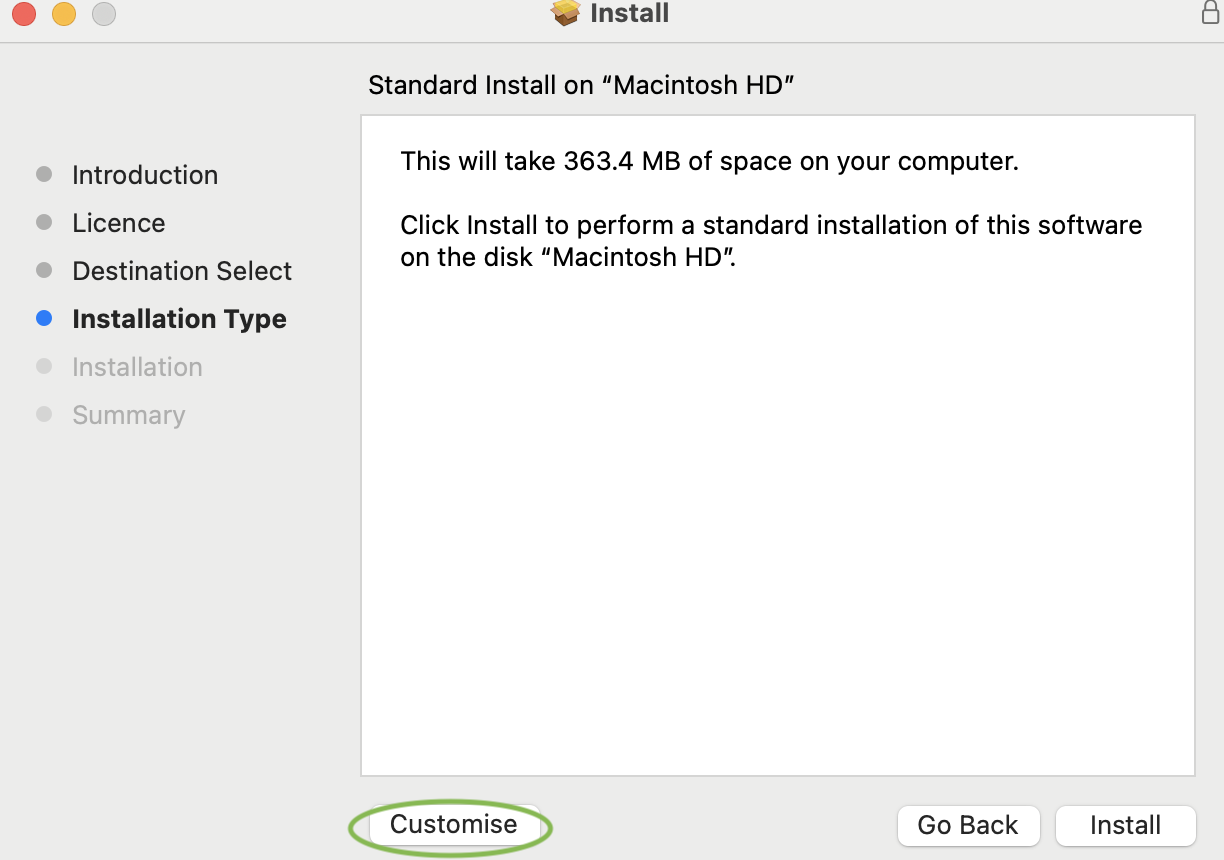Image resolution: width=1224 pixels, height=860 pixels.
Task: Click the package box icon in title
Action: coord(566,13)
